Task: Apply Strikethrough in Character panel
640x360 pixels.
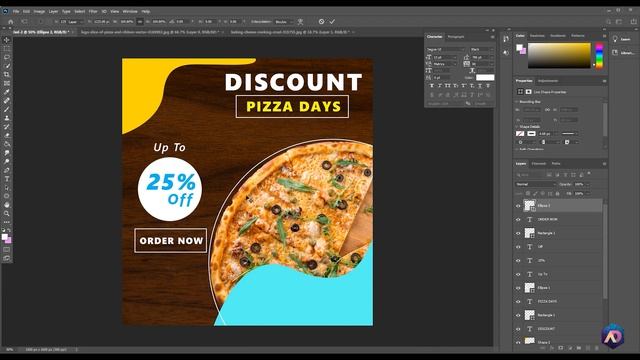Action: [488, 86]
